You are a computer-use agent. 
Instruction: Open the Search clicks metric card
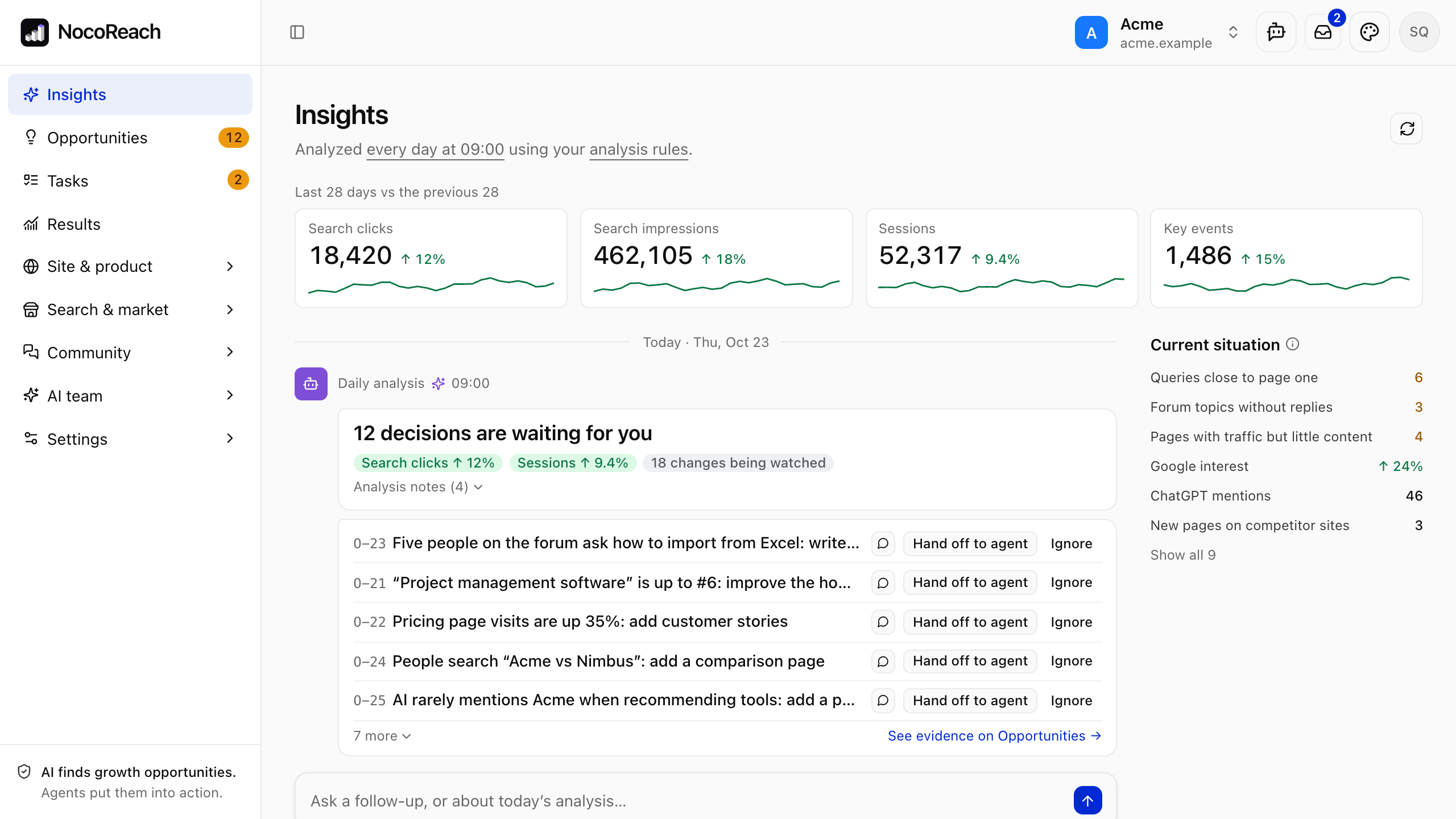(431, 258)
